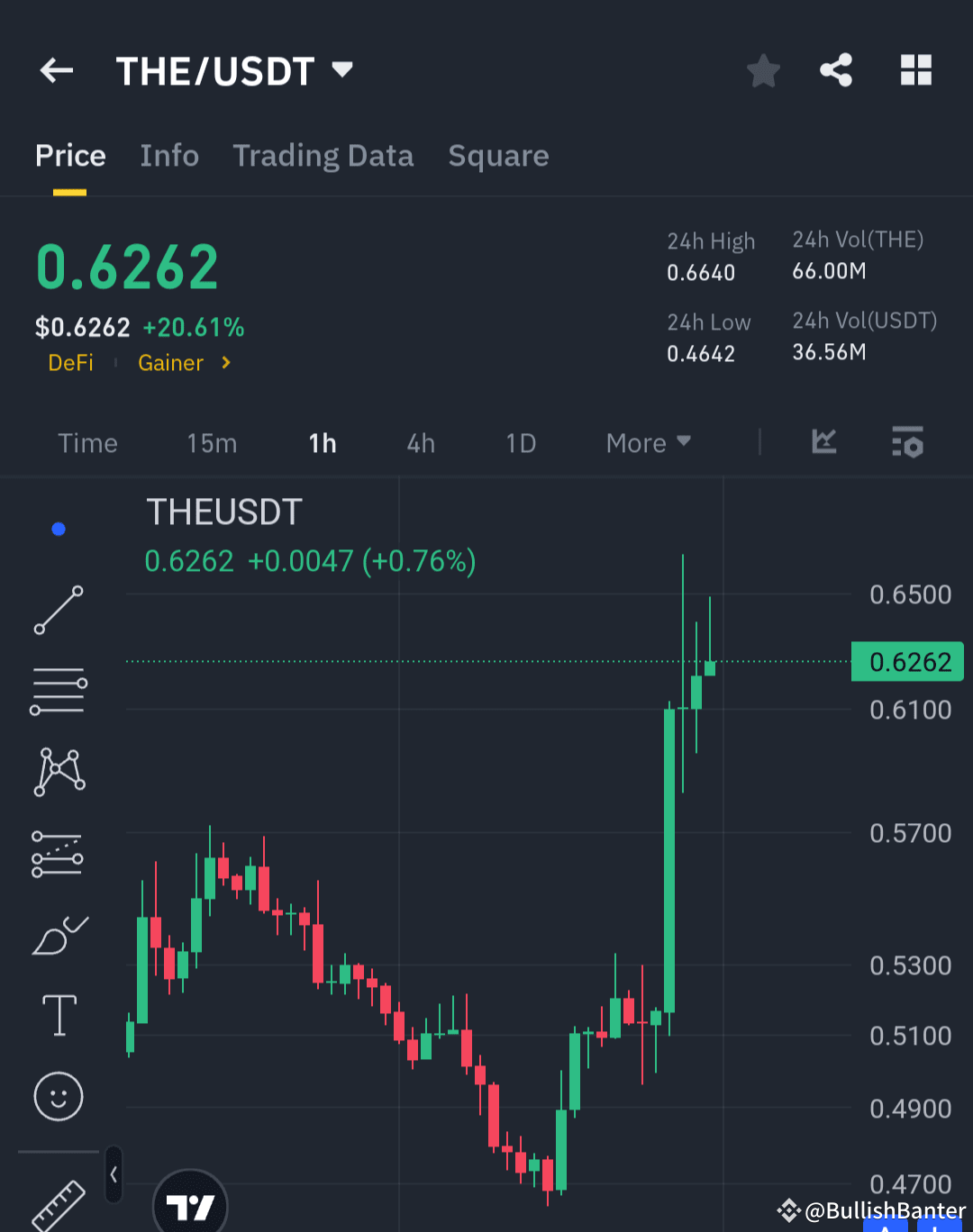Expand the More timeframes dropdown

point(647,442)
